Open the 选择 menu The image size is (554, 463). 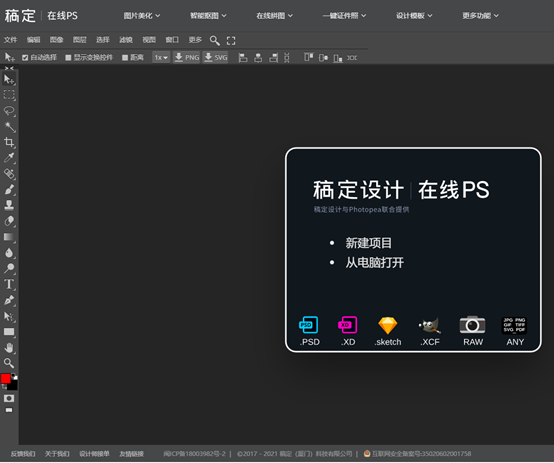coord(103,40)
